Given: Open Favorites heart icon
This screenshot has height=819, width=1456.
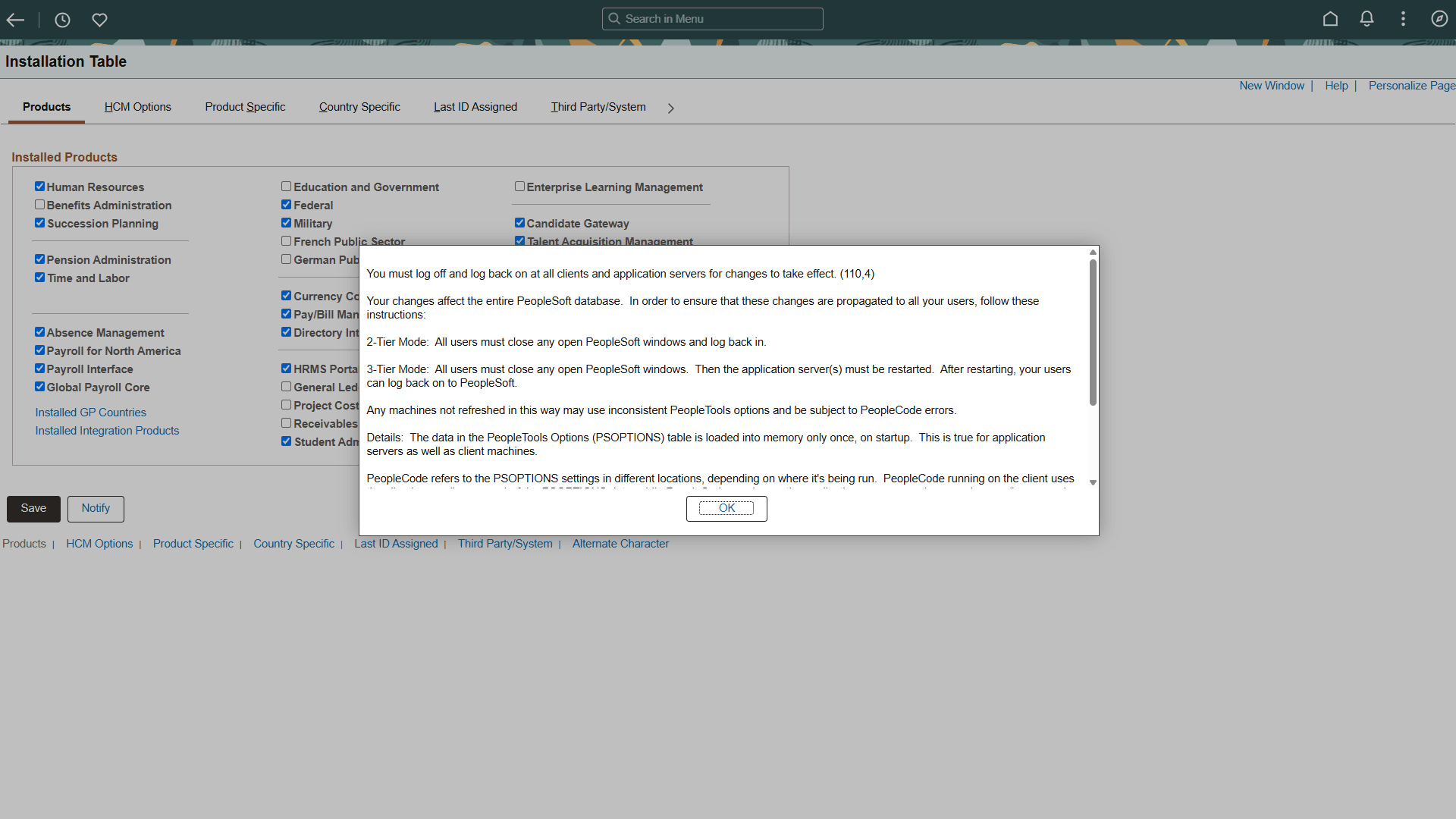Looking at the screenshot, I should [99, 20].
